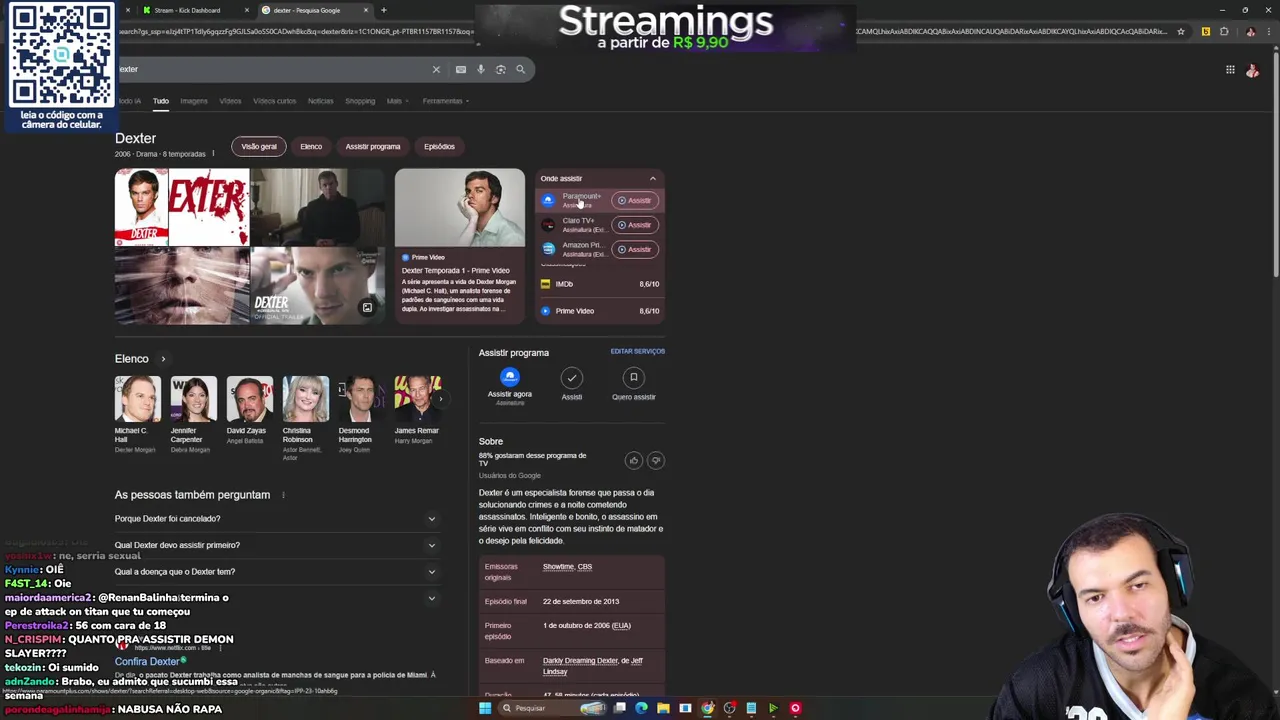Open more options next to Dexter subtitle
This screenshot has height=720, width=1280.
[213, 154]
